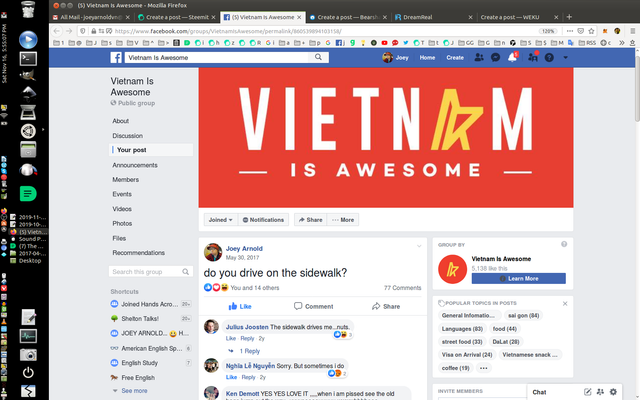Viewport: 640px width, 400px height.
Task: Select Discussion in group sidebar
Action: [x=127, y=136]
